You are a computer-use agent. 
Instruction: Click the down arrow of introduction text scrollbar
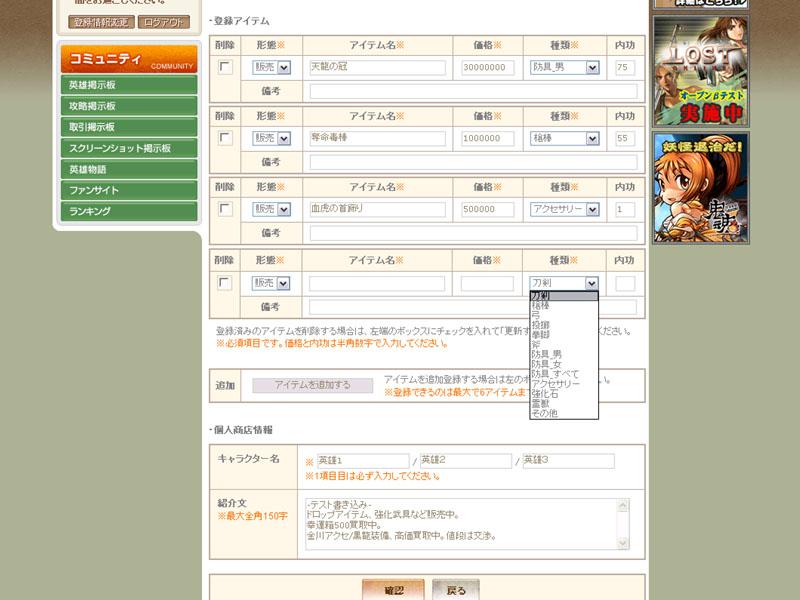(623, 543)
